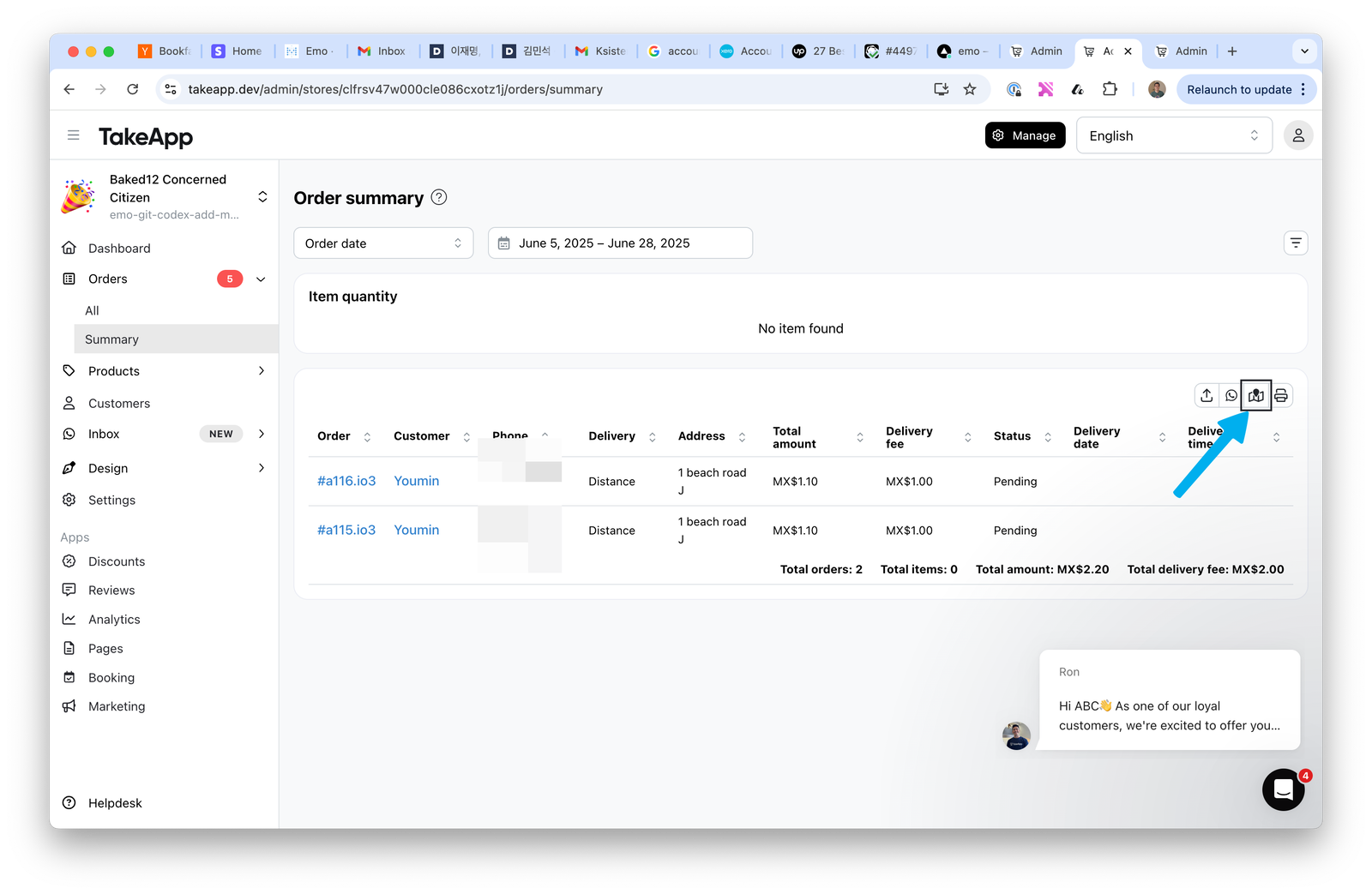This screenshot has height=894, width=1372.
Task: Open the map view icon above the table
Action: point(1256,395)
